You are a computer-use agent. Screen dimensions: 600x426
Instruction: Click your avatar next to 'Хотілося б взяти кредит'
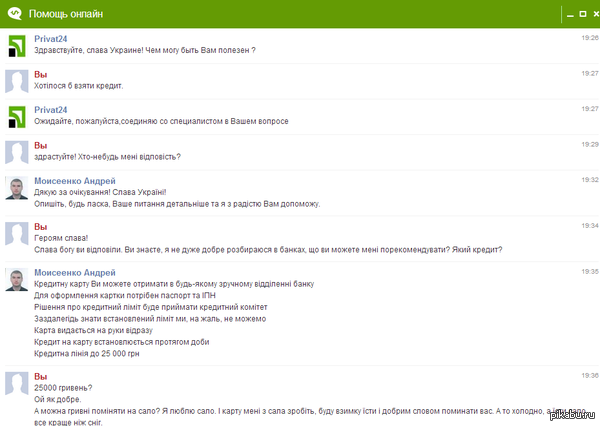(16, 81)
